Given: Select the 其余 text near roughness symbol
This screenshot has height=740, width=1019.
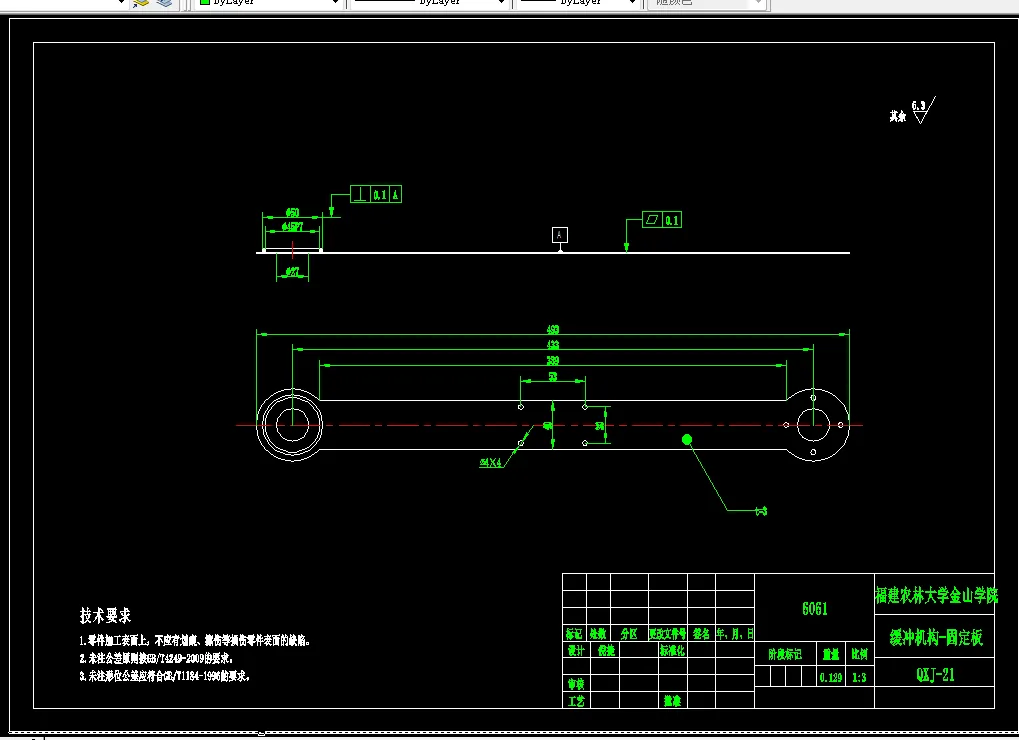Looking at the screenshot, I should (x=897, y=116).
